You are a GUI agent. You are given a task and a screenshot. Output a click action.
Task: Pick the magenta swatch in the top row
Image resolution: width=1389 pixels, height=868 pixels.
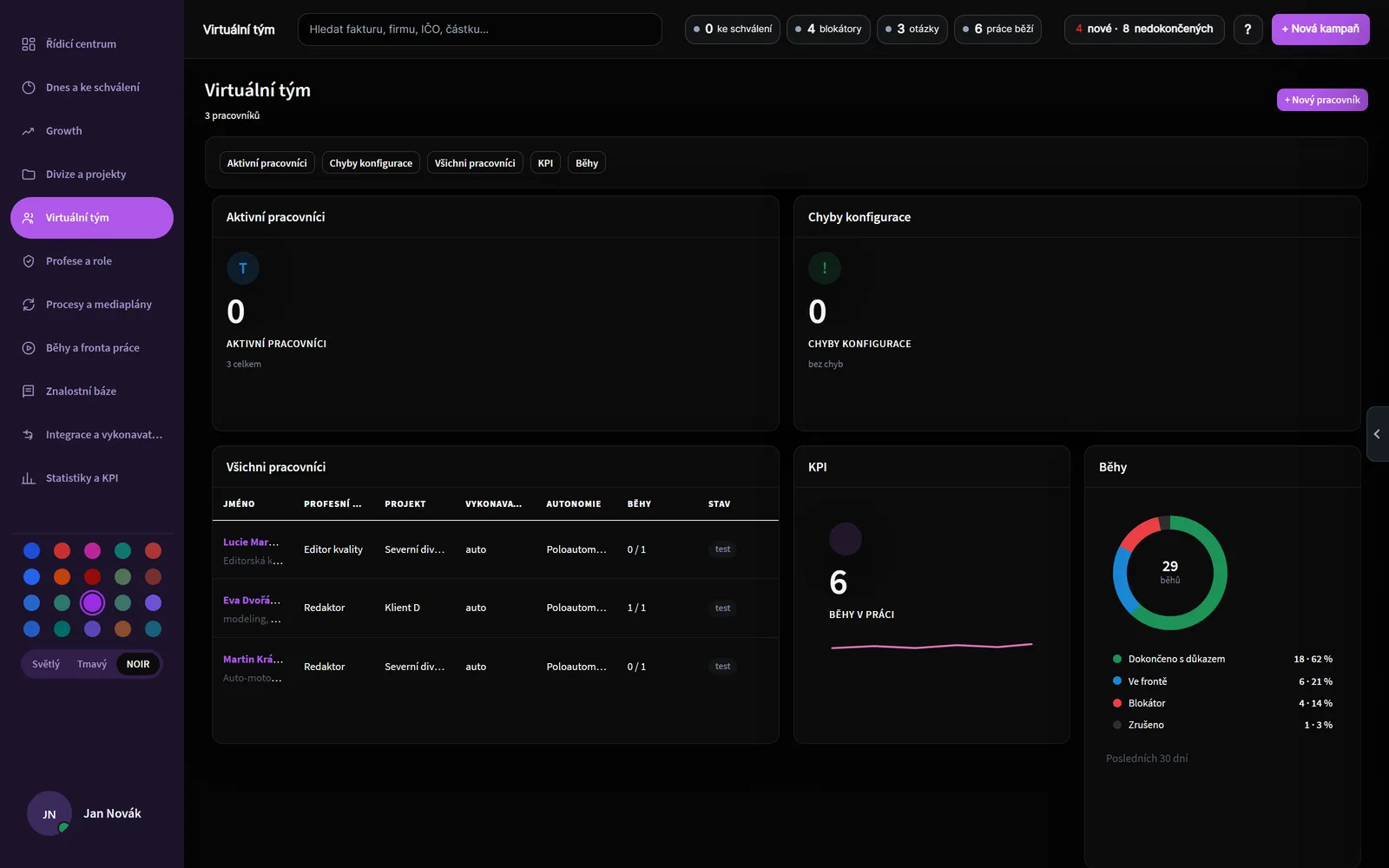(92, 550)
